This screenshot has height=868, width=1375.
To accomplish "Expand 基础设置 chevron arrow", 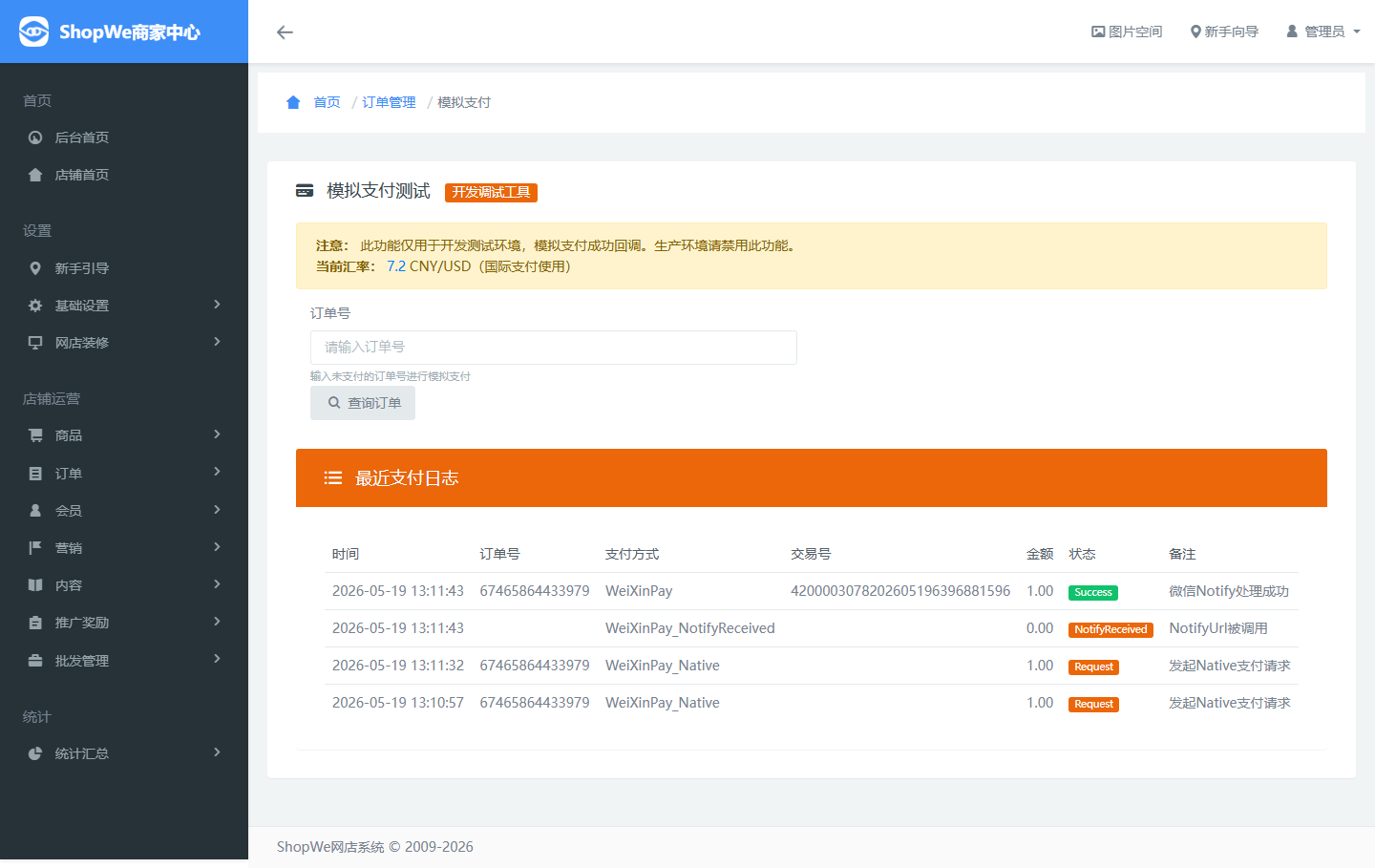I will [x=217, y=305].
